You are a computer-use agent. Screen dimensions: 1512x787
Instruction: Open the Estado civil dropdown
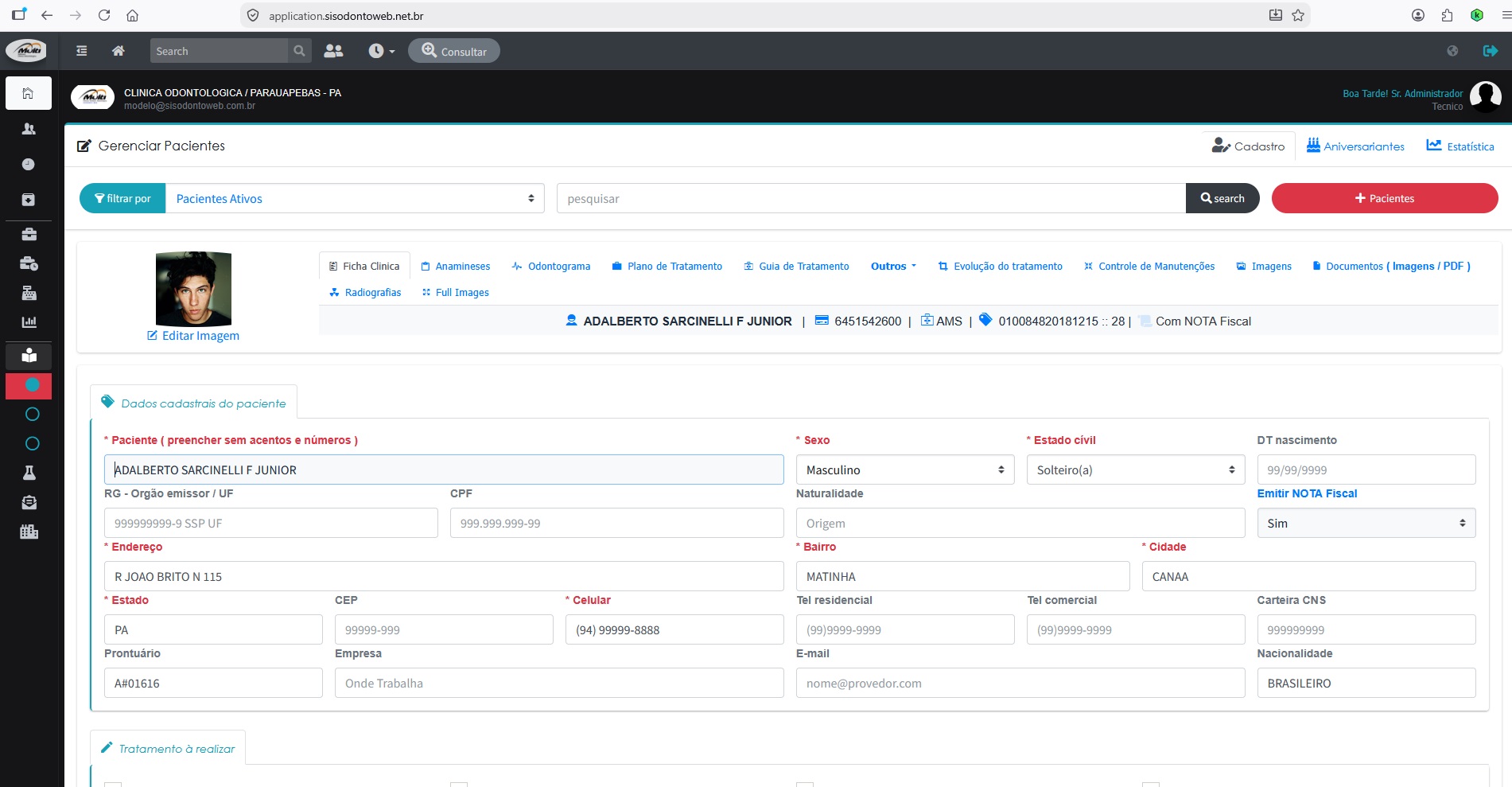pyautogui.click(x=1136, y=469)
